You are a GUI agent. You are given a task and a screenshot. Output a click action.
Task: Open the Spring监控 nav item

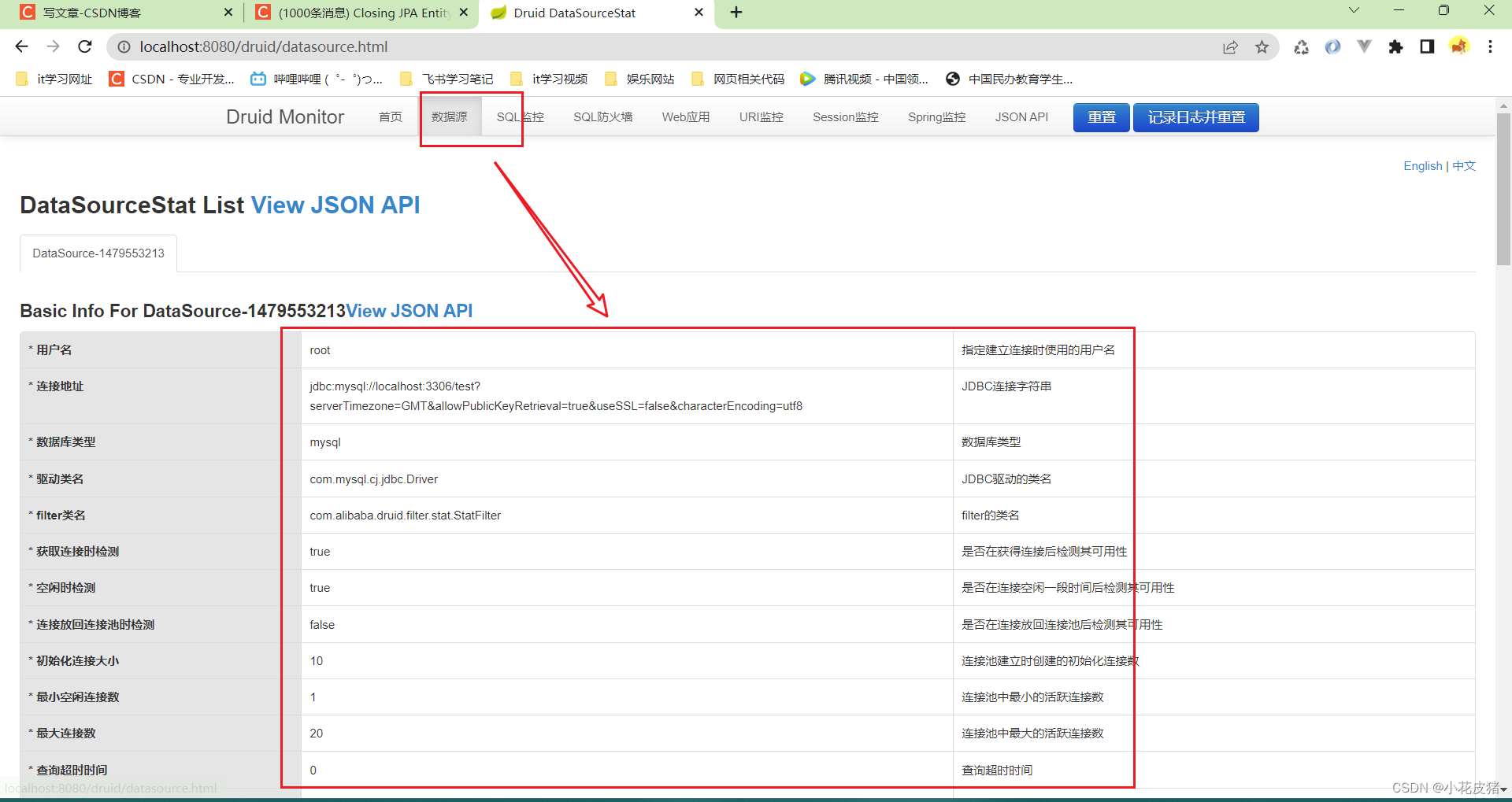(x=937, y=116)
